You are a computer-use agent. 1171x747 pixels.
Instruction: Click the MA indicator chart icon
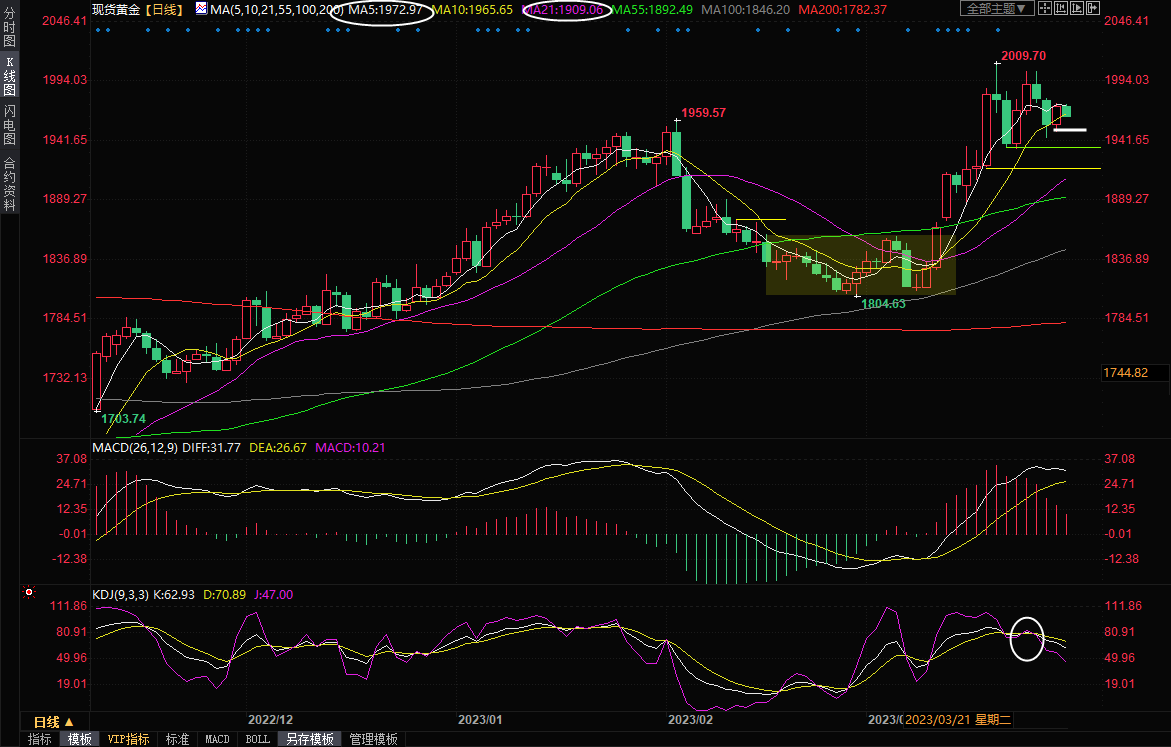[201, 9]
